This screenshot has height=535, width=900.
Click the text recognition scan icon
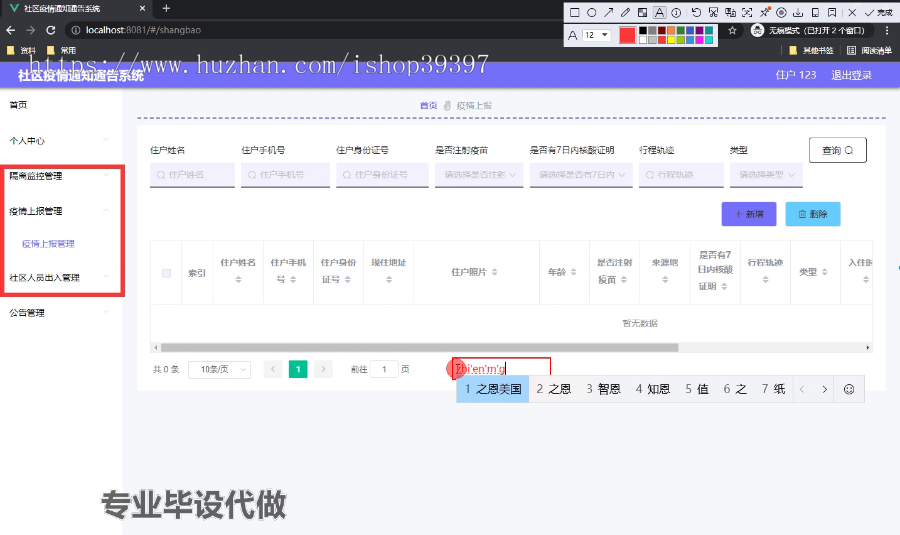coord(747,12)
